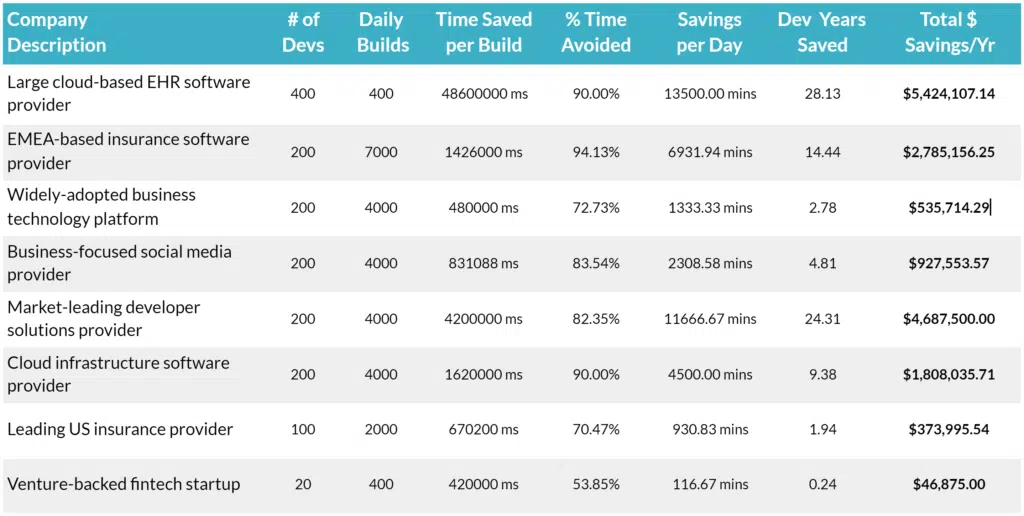The width and height of the screenshot is (1024, 516).
Task: Click the 670200 ms time saved cell
Action: click(484, 430)
